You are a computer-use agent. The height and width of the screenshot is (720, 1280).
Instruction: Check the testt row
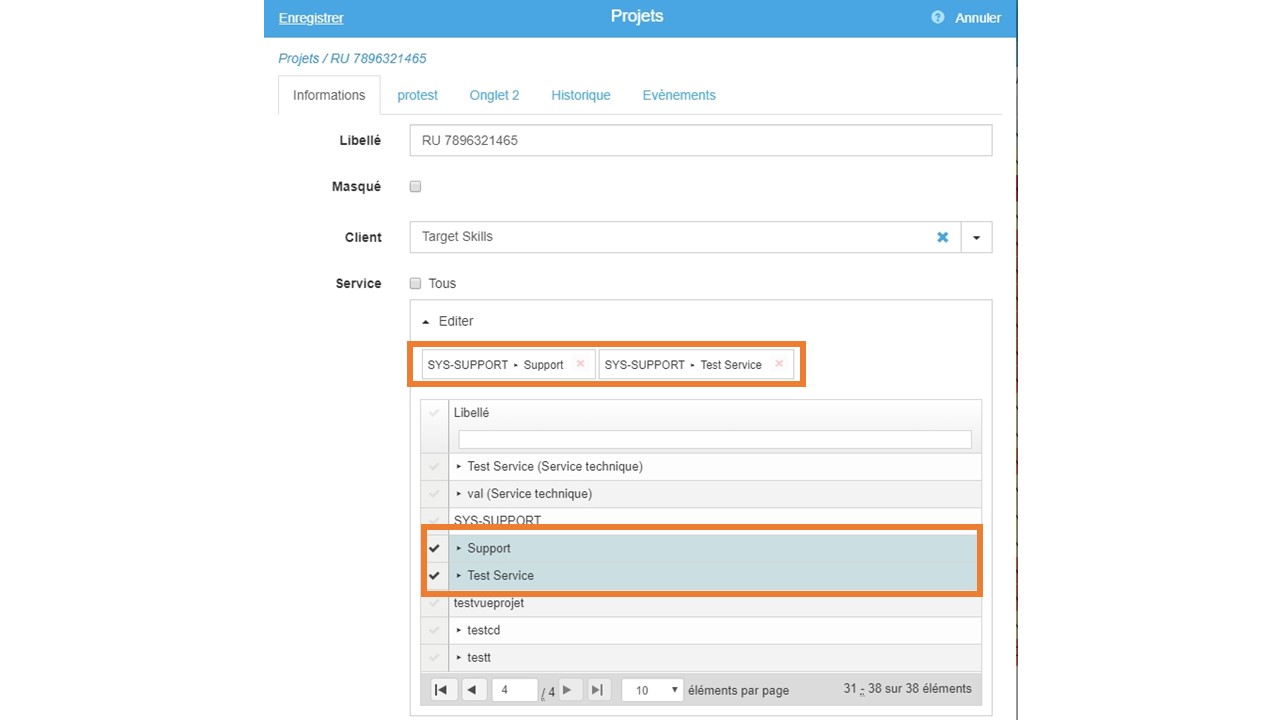click(x=434, y=658)
